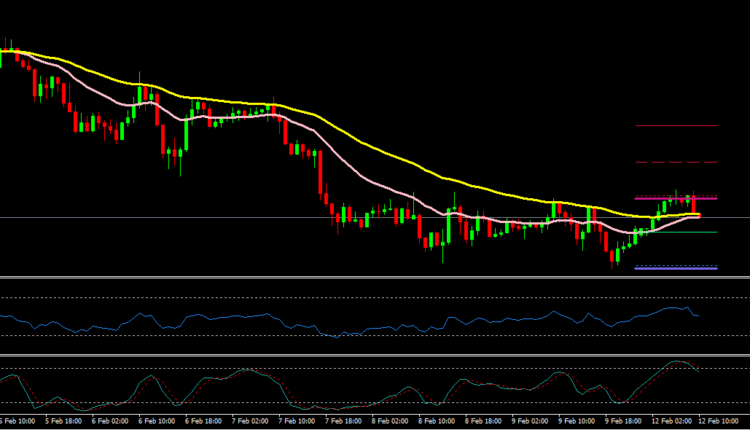The image size is (750, 430).
Task: Click the separator above the stochastic panel
Action: point(375,355)
